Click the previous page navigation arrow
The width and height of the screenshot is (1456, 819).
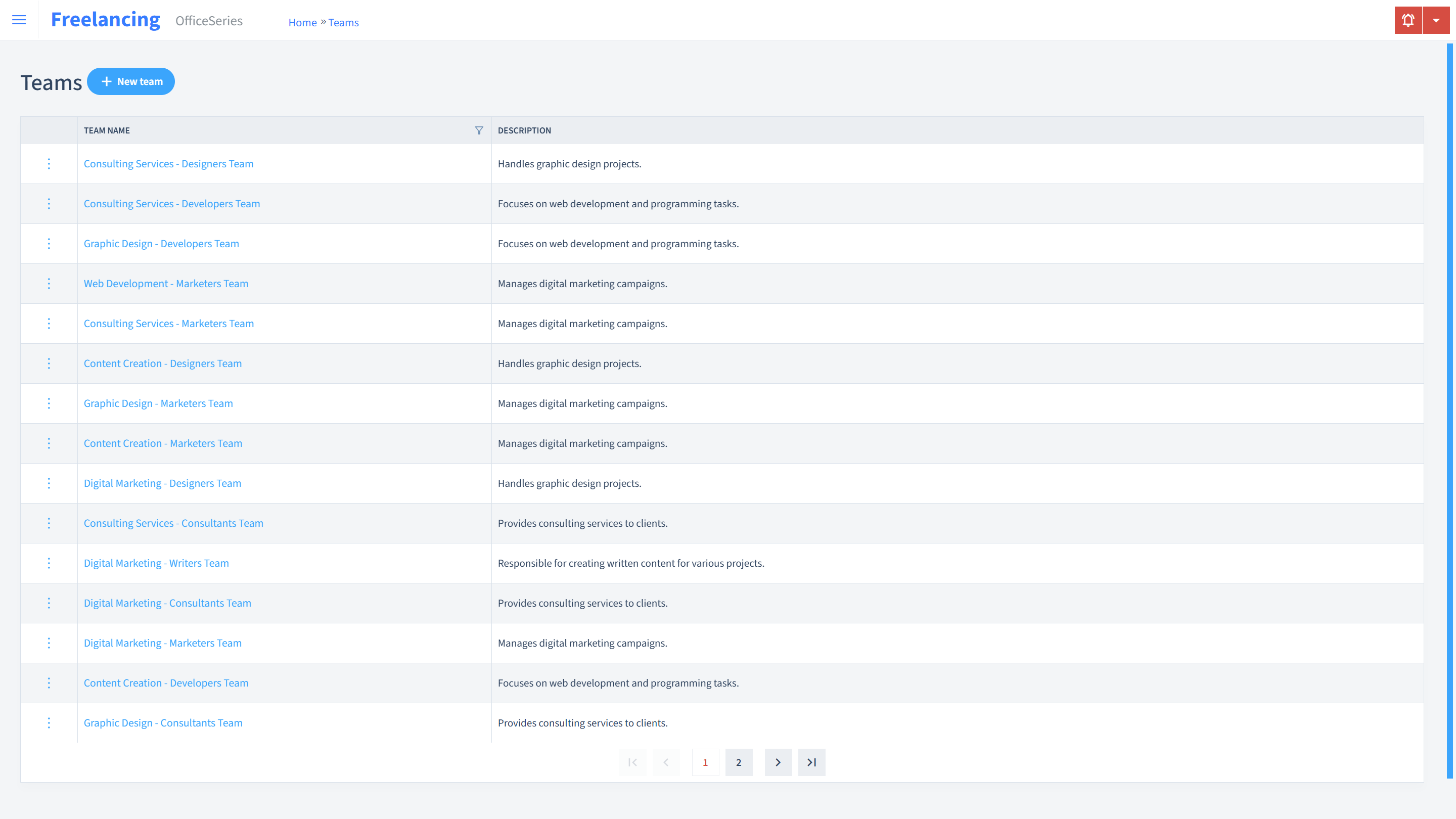666,762
